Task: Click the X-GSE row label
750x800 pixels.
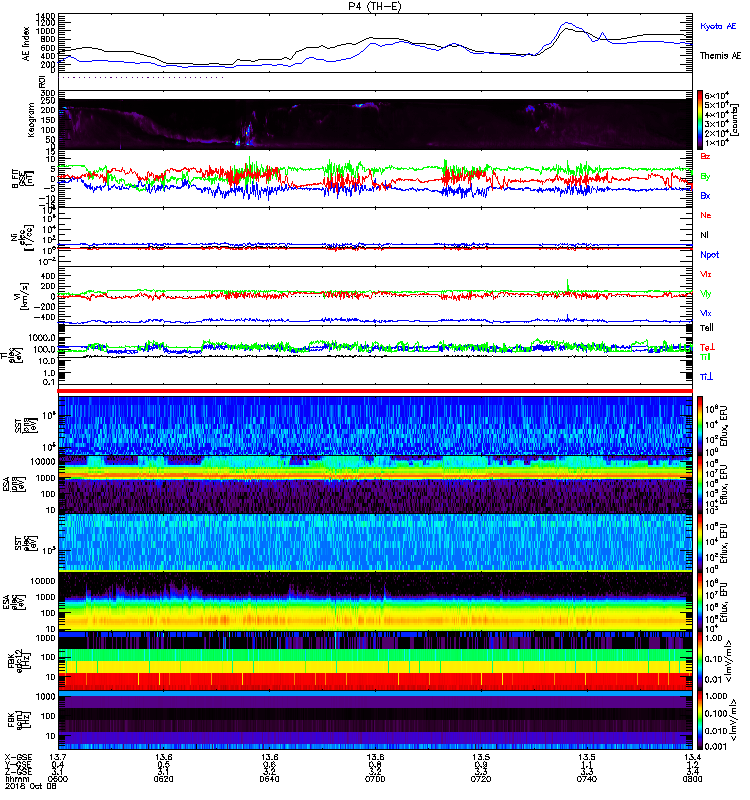Action: pyautogui.click(x=18, y=757)
